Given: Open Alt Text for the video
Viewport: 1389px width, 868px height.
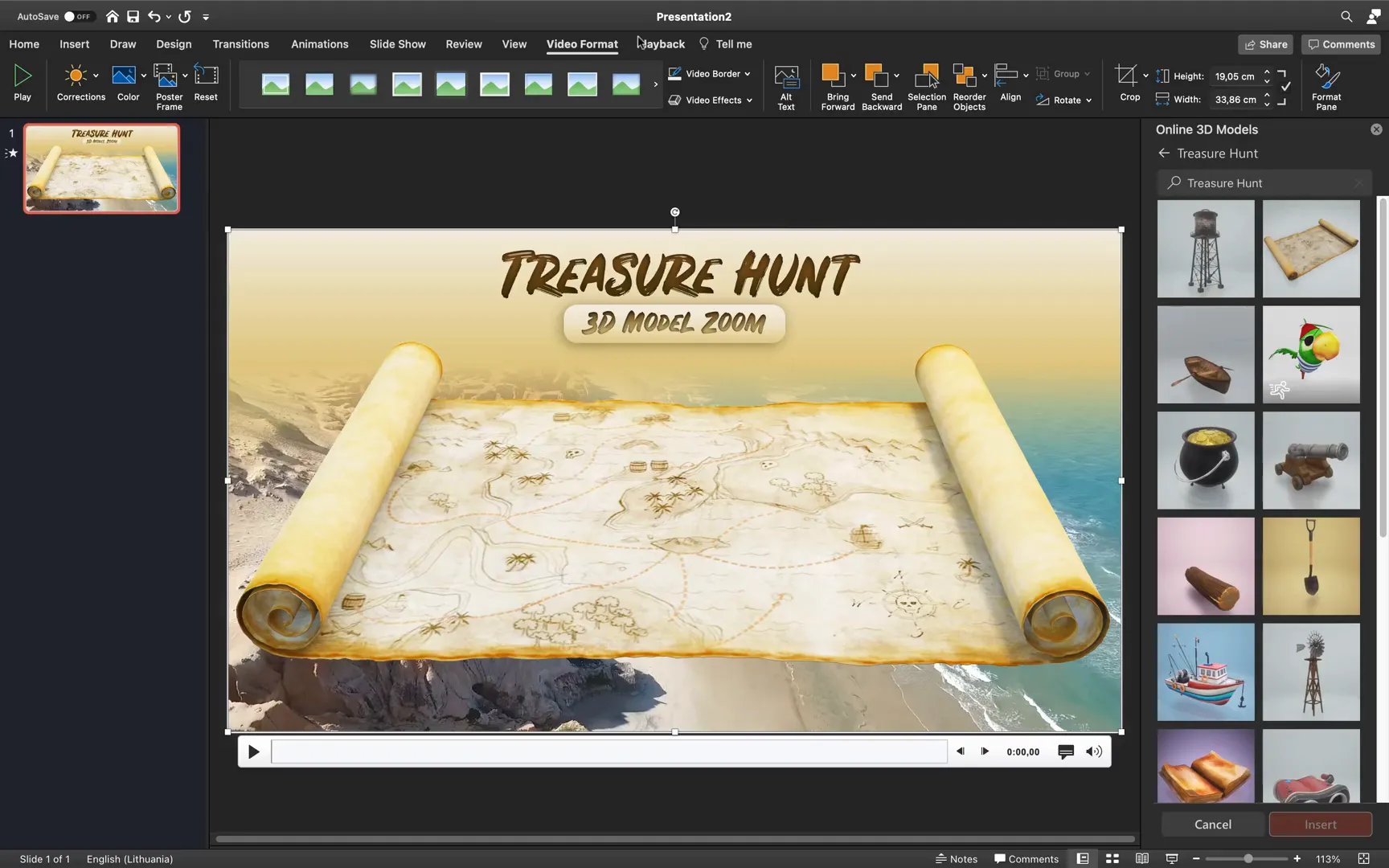Looking at the screenshot, I should click(x=786, y=76).
